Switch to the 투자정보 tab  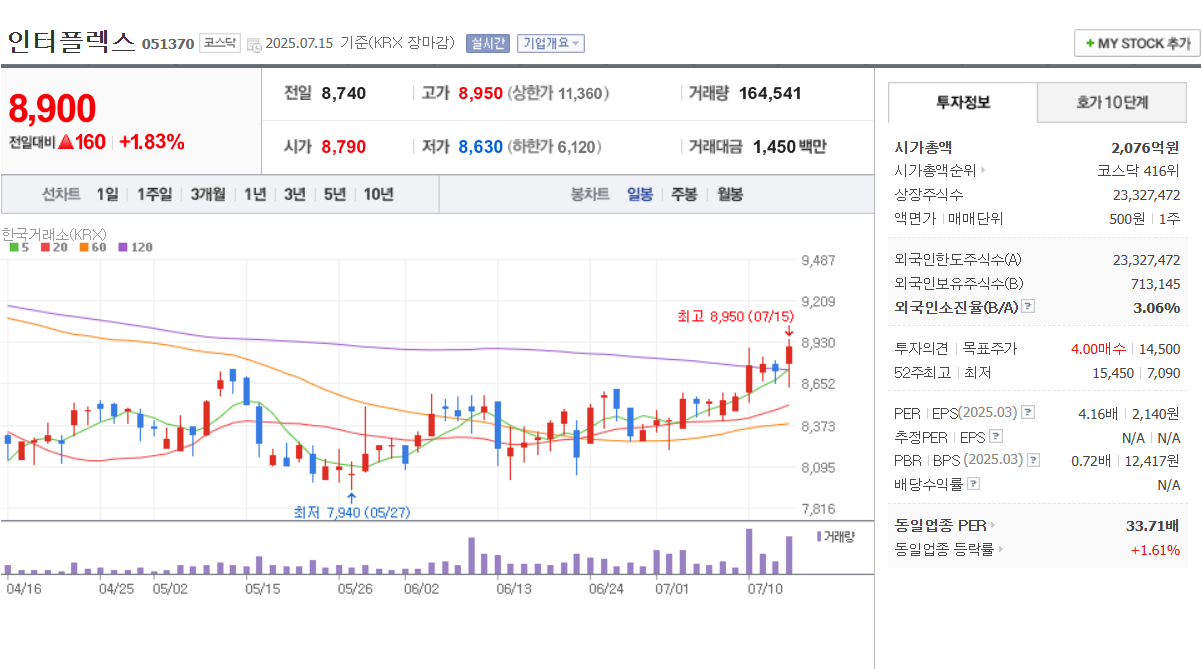(963, 102)
